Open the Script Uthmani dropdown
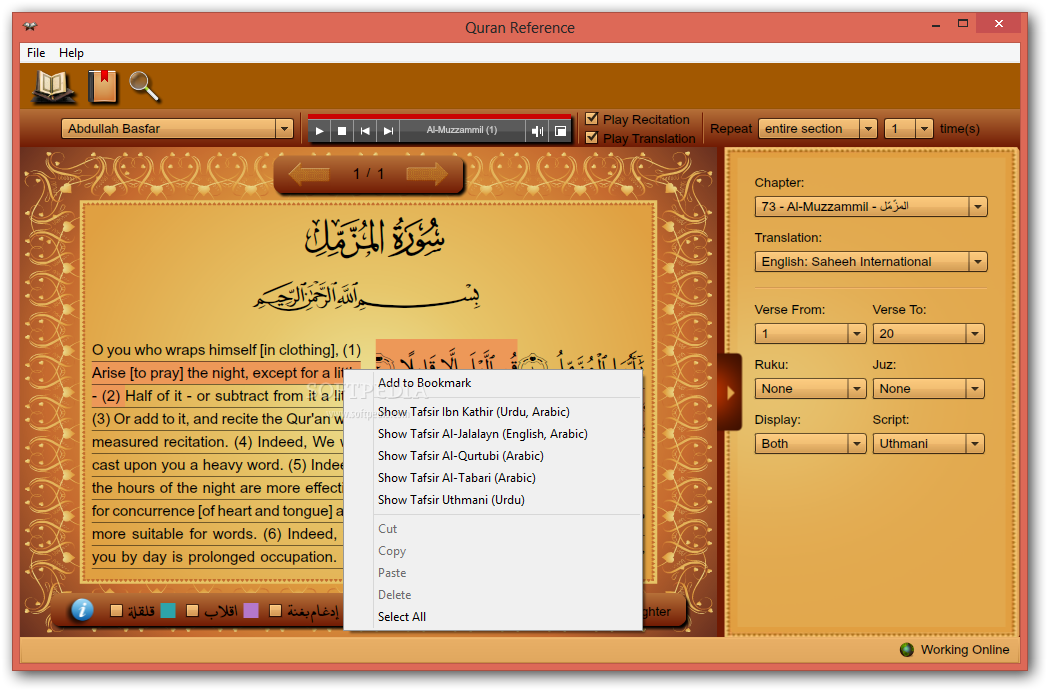Viewport: 1048px width, 691px height. pyautogui.click(x=928, y=443)
